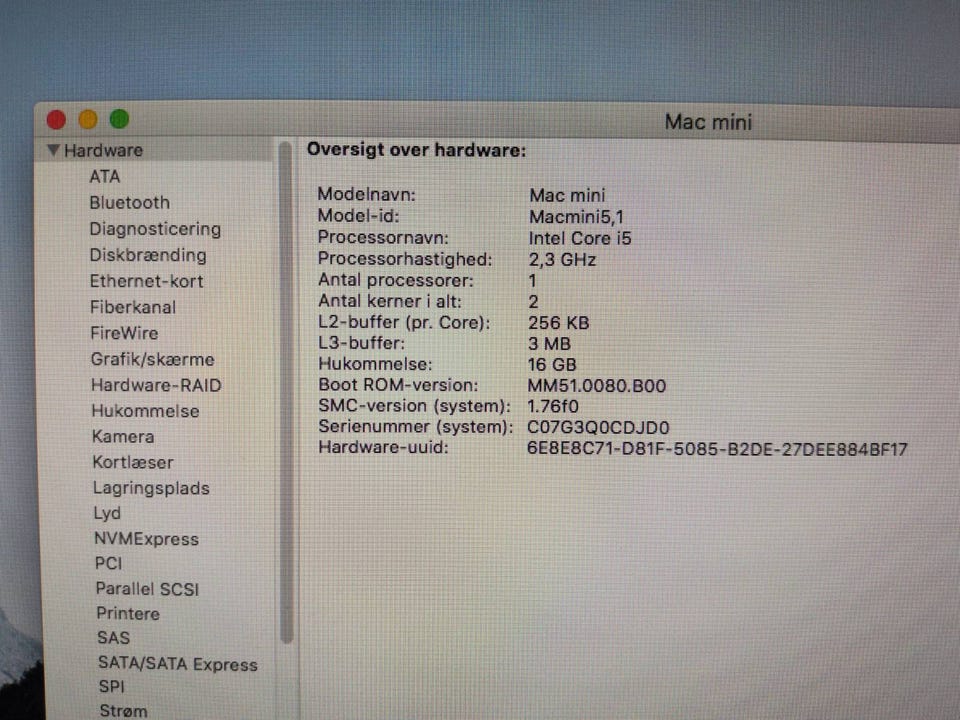960x720 pixels.
Task: Click the 'Antal kerner i alt:' label
Action: [389, 301]
